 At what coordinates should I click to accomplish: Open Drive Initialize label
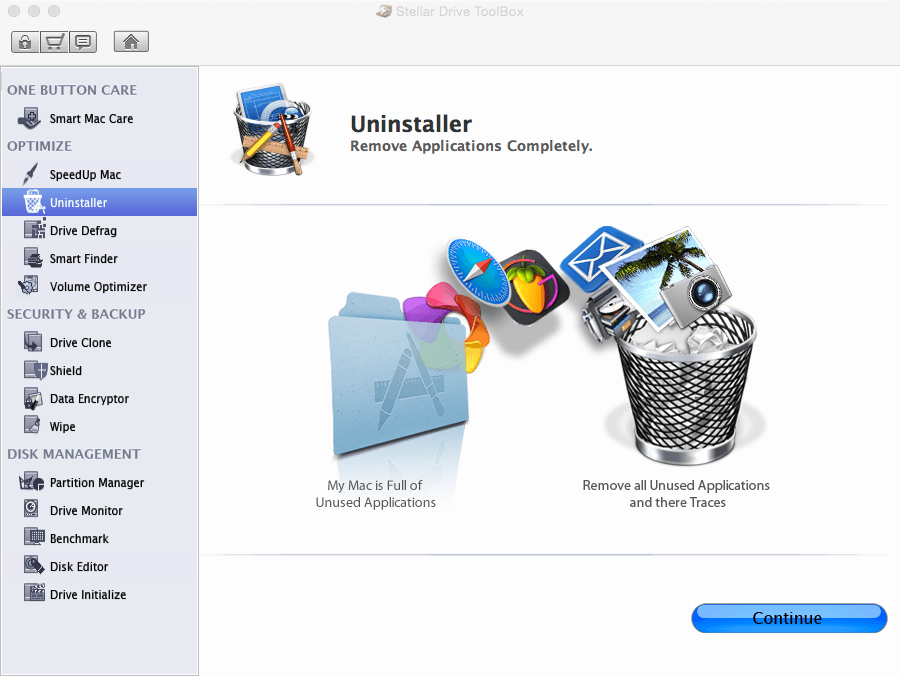coord(88,595)
